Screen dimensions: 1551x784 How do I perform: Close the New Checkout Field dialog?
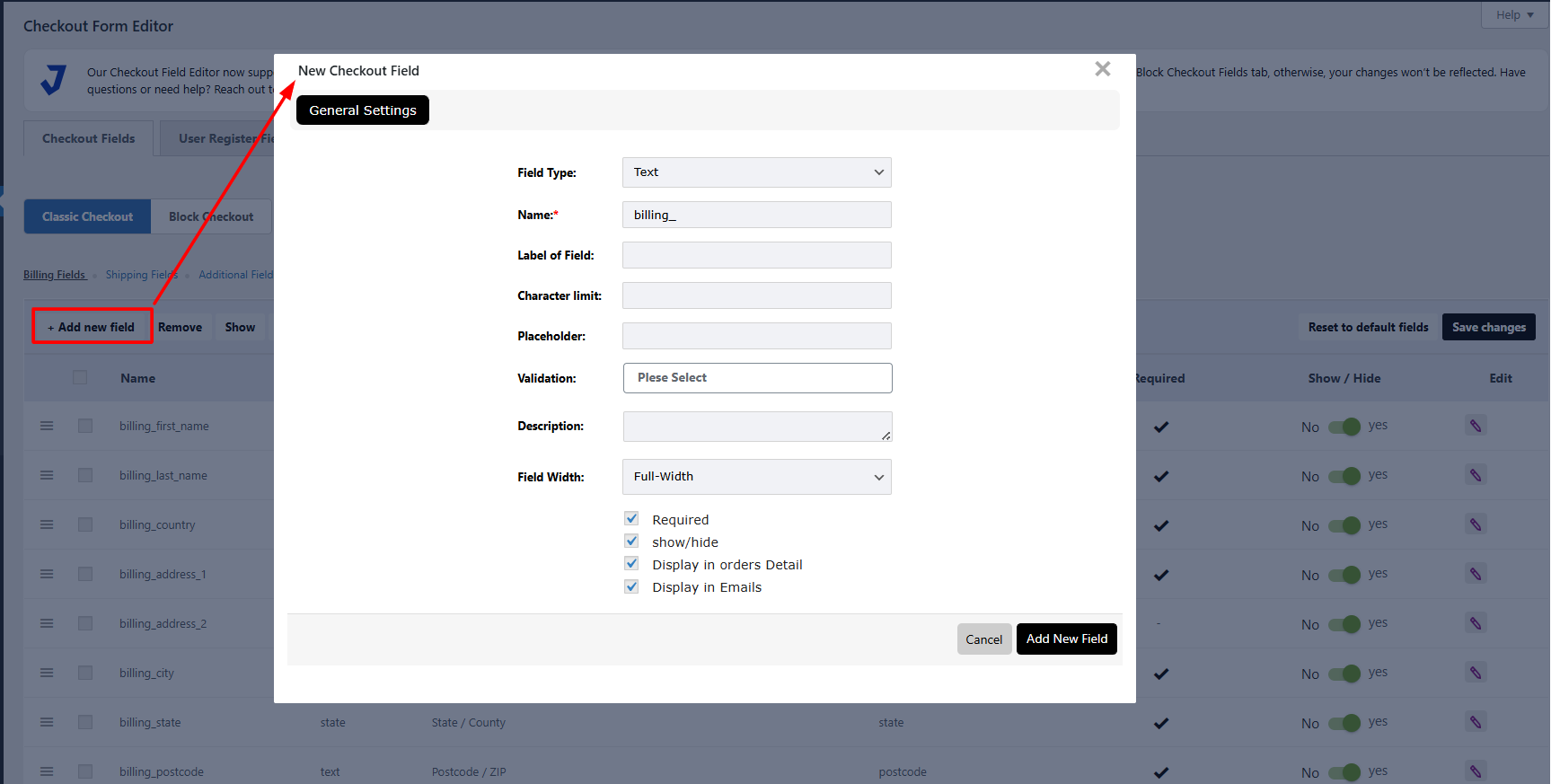tap(1103, 69)
